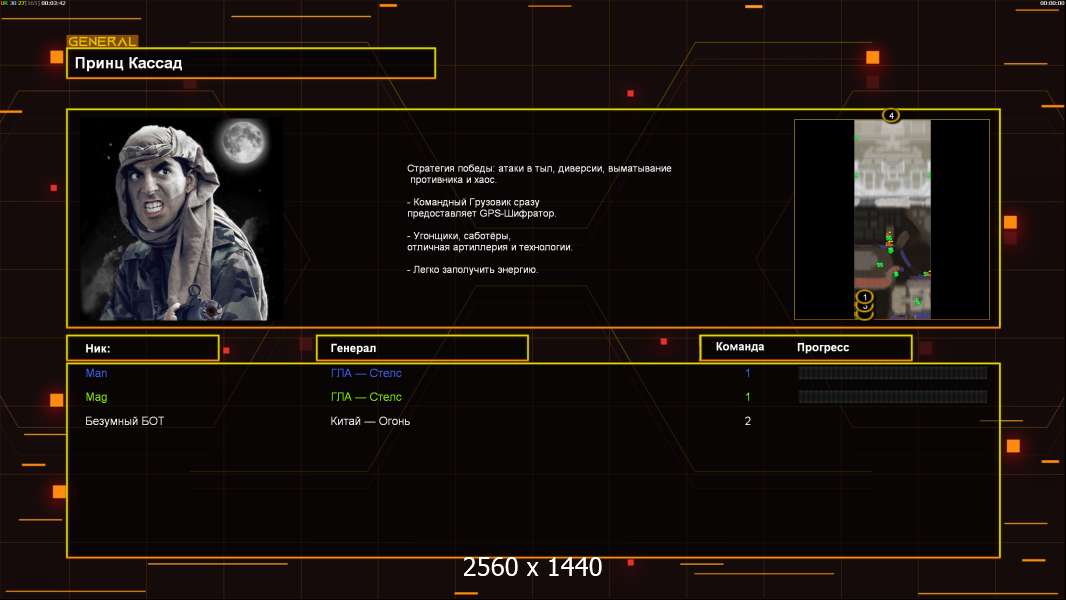Click start position marker 4 above the minimap
Viewport: 1066px width, 600px height.
click(x=891, y=116)
